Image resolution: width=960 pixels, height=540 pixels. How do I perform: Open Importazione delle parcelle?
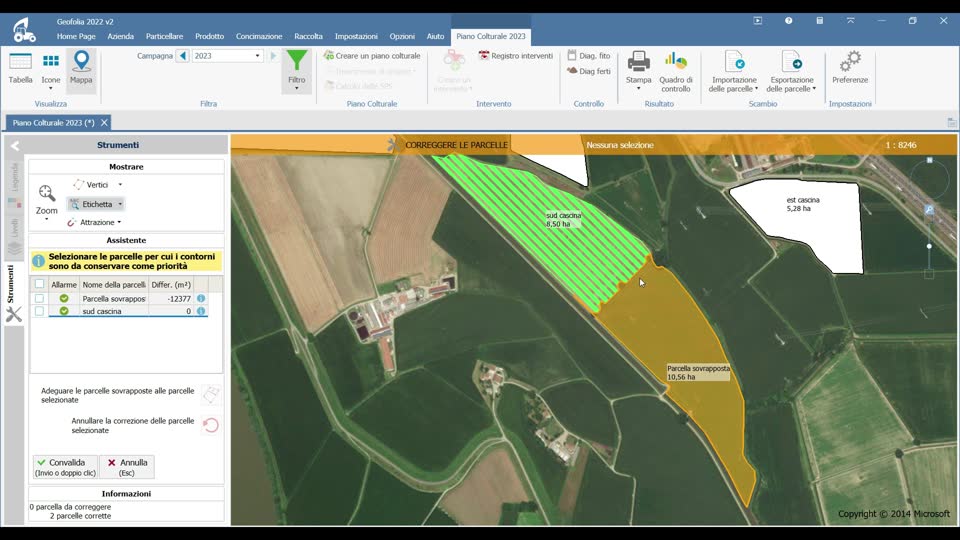[733, 72]
